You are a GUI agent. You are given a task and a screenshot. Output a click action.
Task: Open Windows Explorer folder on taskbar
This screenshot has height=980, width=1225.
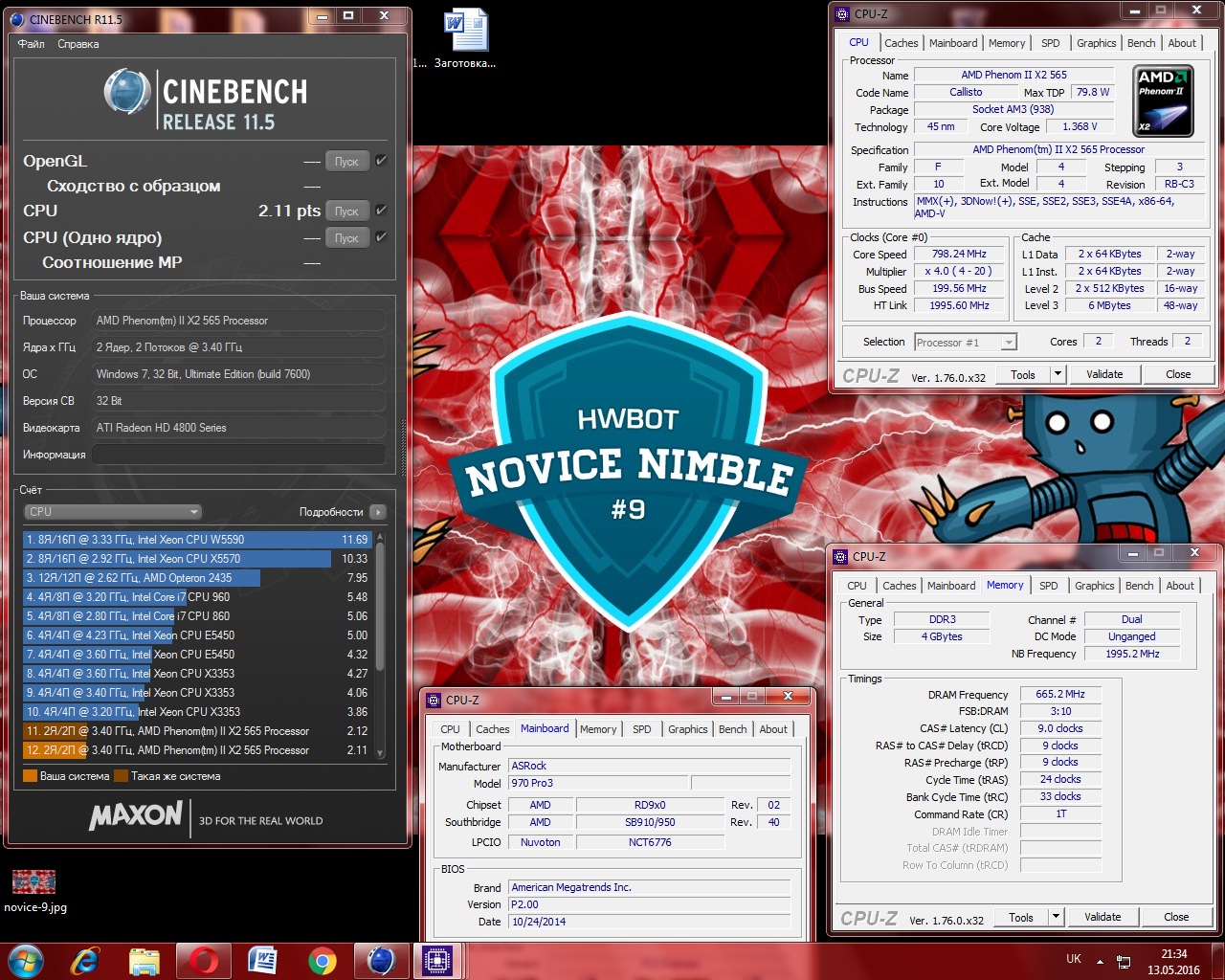point(145,960)
